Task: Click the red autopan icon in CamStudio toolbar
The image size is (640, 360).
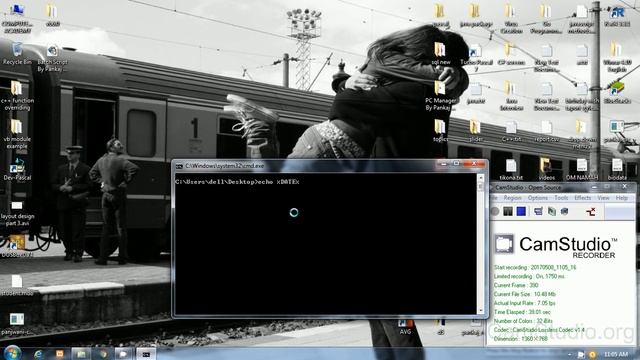Action: [591, 211]
